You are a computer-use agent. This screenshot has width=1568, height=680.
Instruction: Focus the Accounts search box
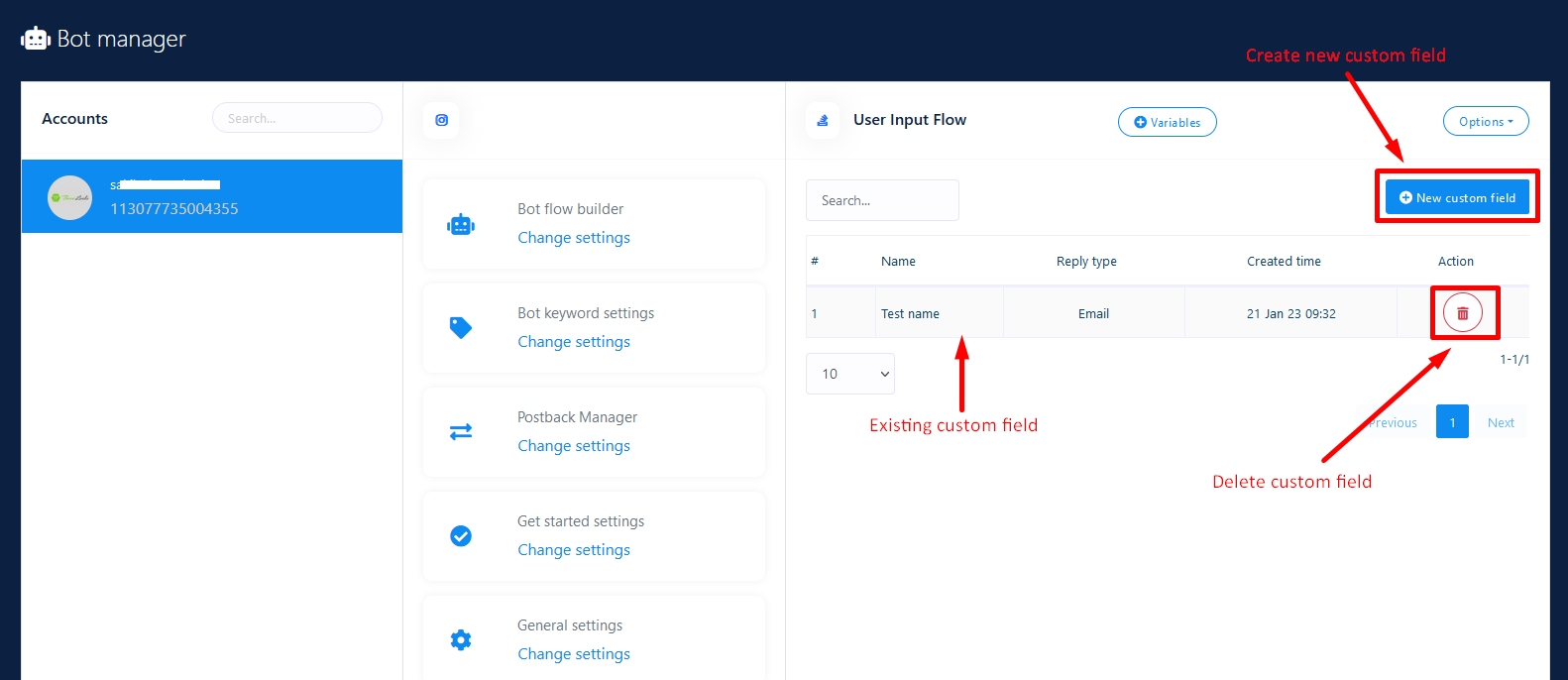(x=297, y=118)
